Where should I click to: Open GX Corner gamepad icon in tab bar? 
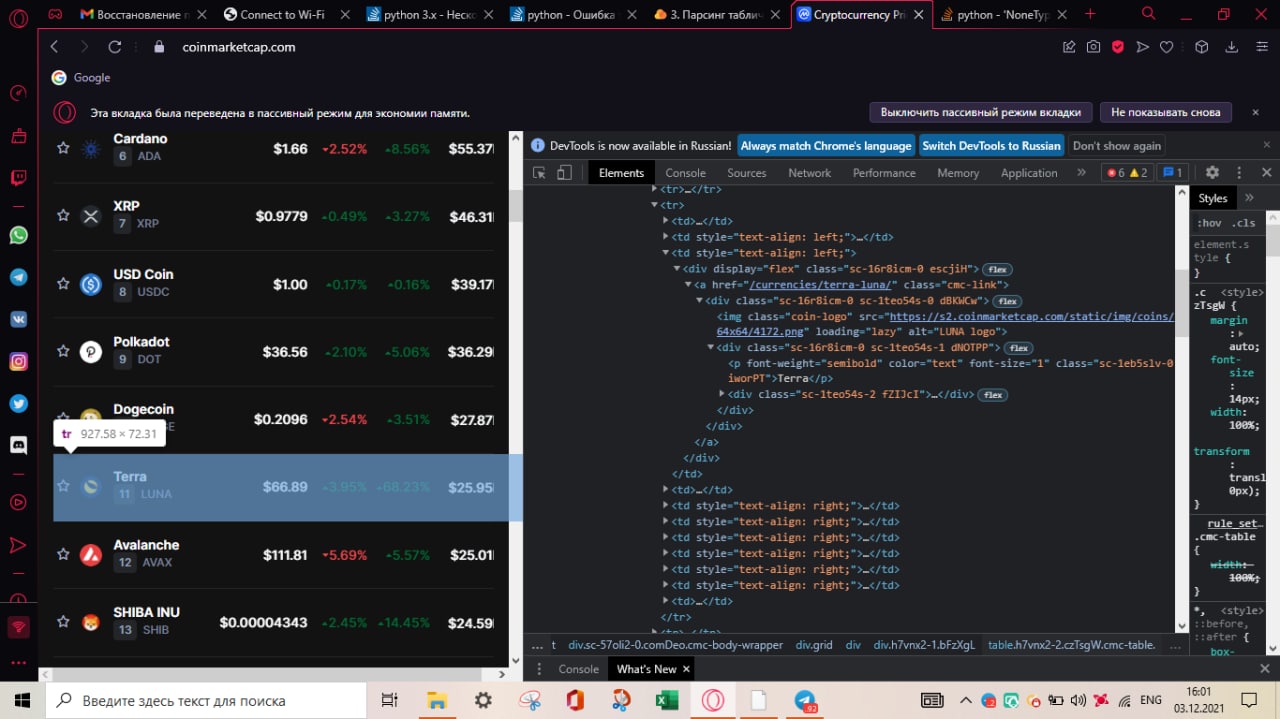tap(55, 14)
